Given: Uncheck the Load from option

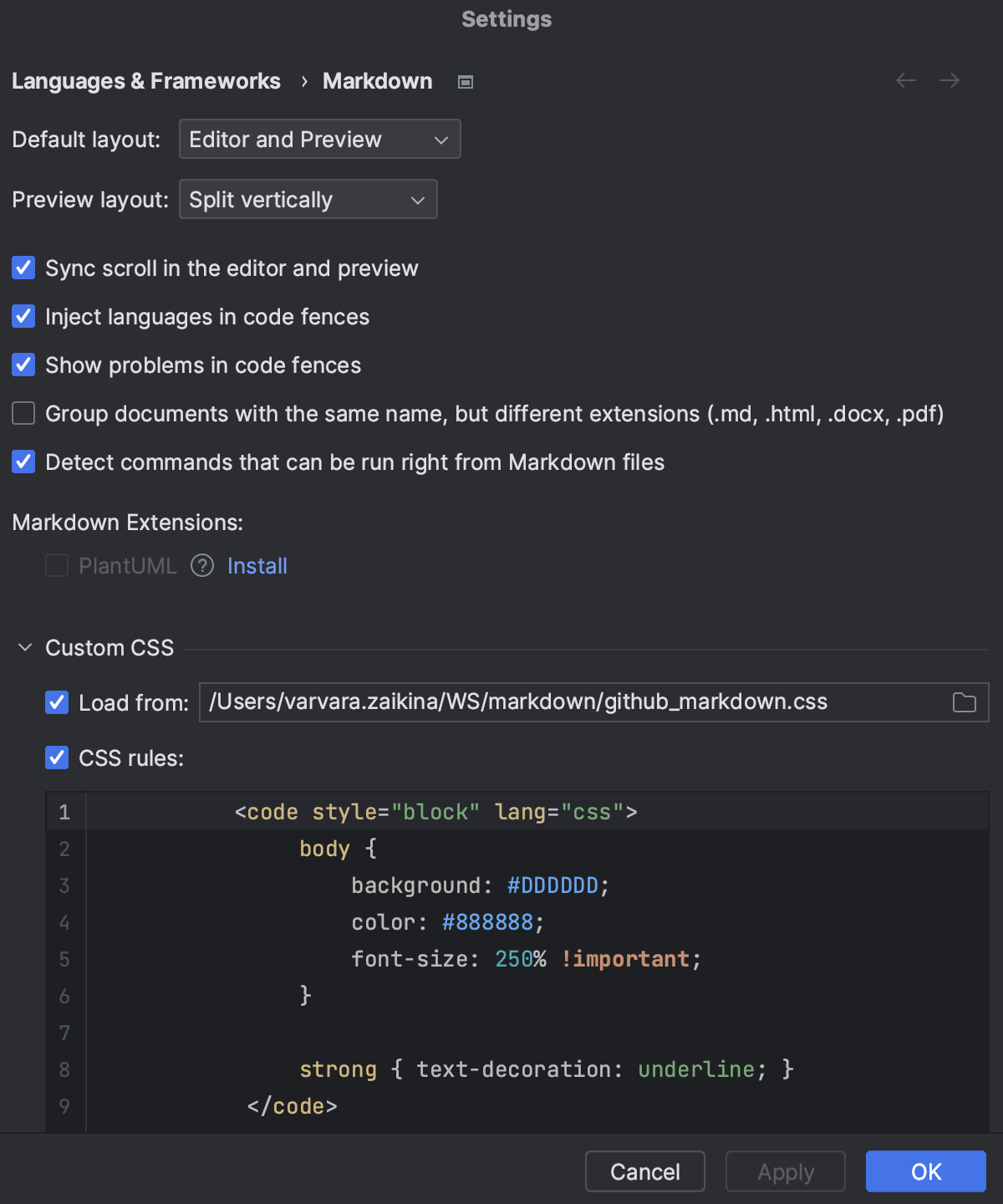Looking at the screenshot, I should pyautogui.click(x=56, y=702).
